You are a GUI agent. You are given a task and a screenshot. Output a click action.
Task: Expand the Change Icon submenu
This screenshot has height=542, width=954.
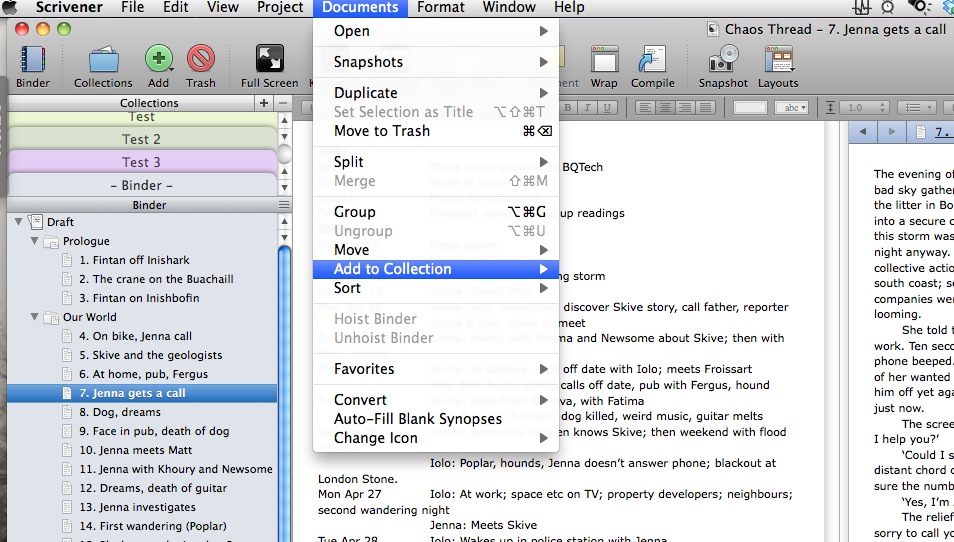coord(436,438)
